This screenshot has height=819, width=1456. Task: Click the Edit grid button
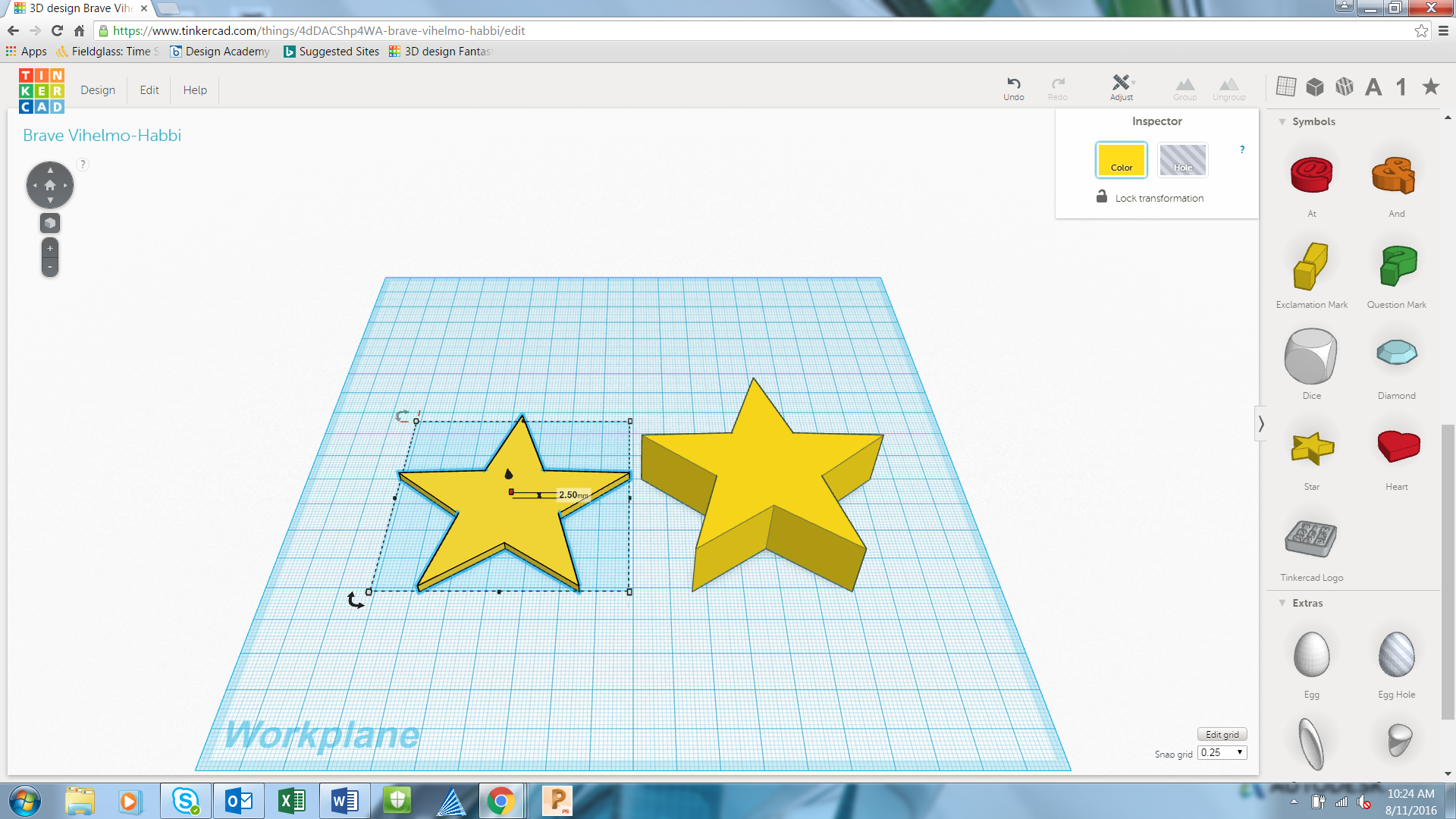(1222, 734)
